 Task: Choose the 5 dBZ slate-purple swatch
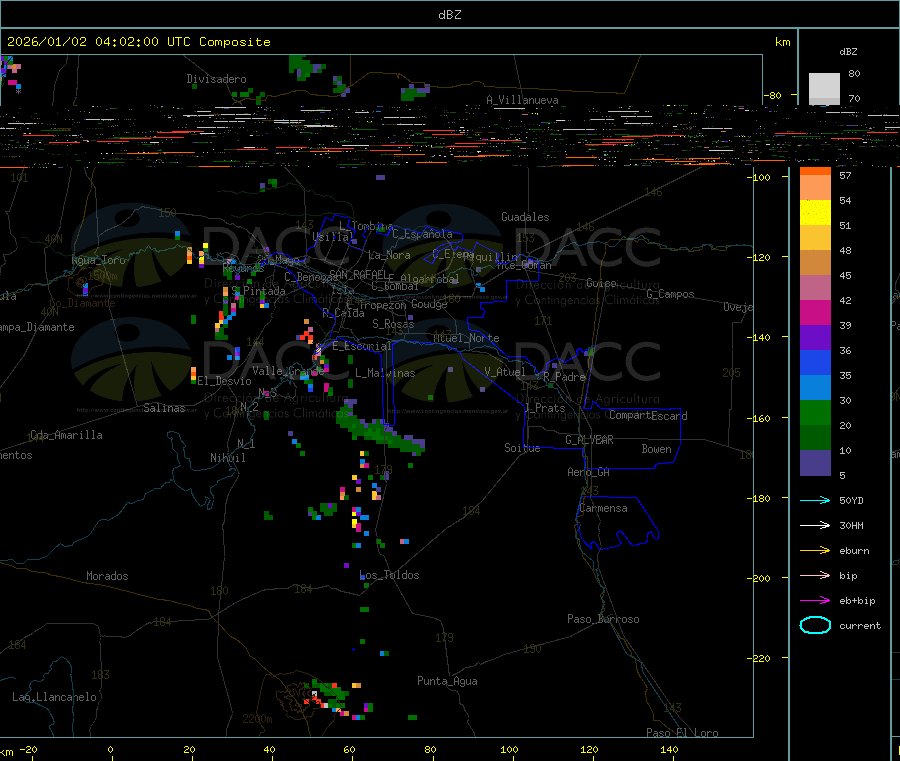815,462
